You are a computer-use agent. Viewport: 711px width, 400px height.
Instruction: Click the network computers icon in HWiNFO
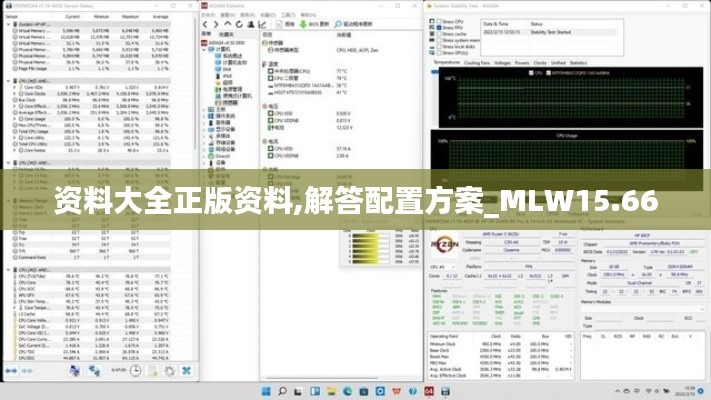75,371
